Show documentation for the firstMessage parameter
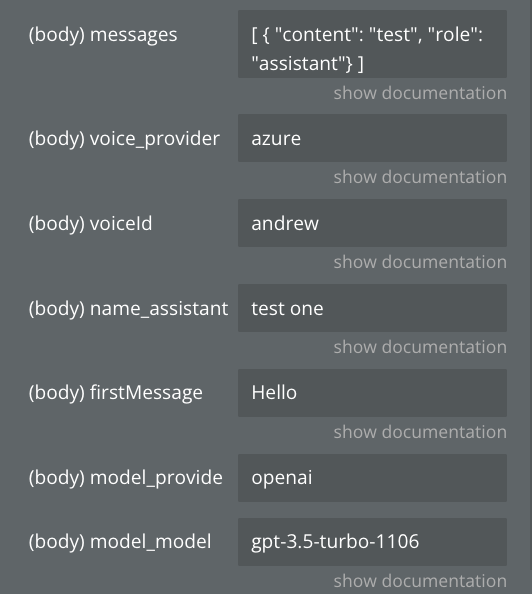 (420, 432)
